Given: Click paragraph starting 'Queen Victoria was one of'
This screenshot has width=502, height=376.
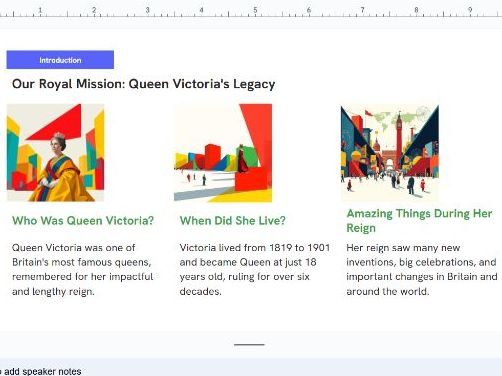Looking at the screenshot, I should (x=83, y=269).
